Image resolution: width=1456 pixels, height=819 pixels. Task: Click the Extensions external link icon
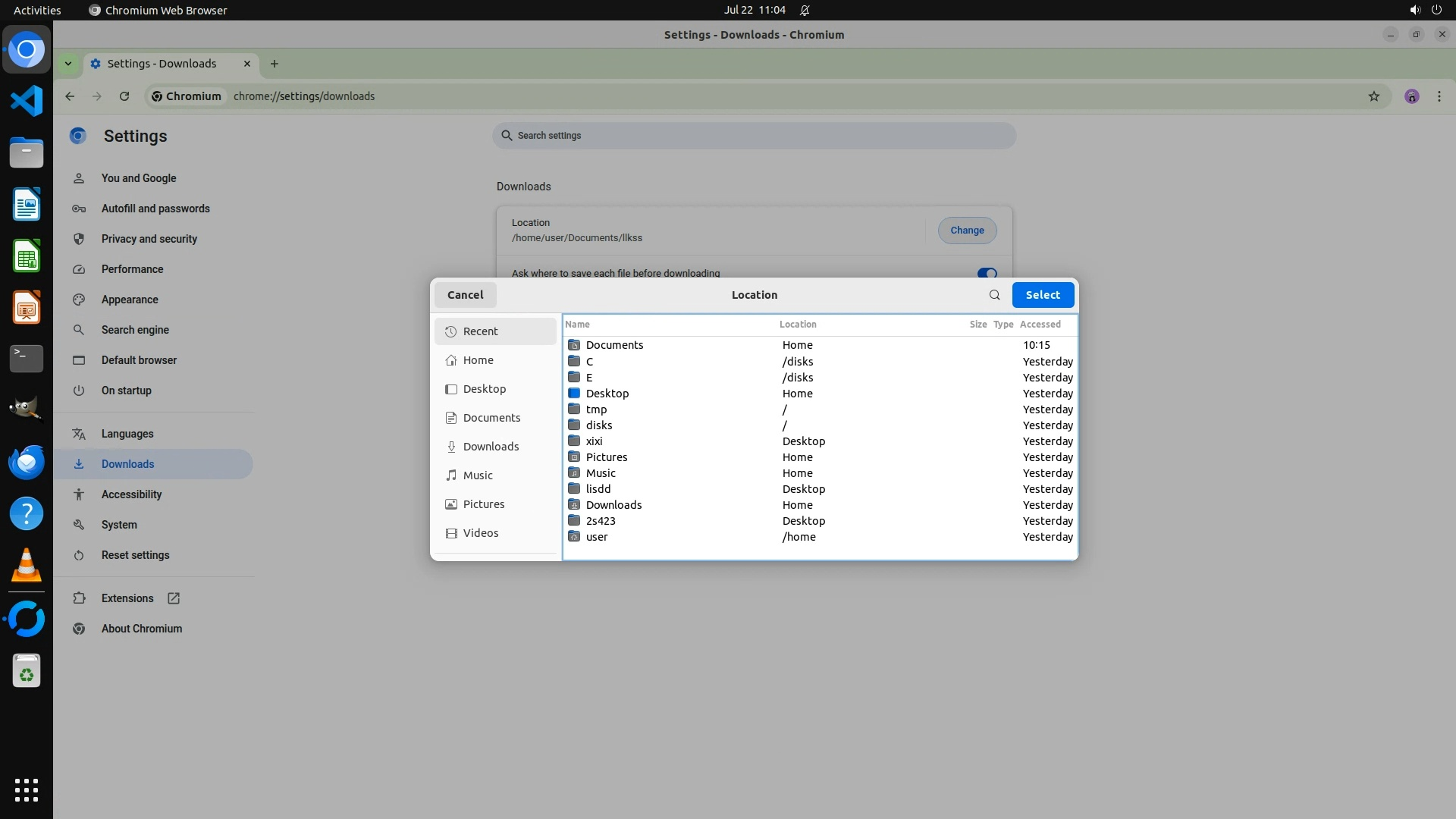[174, 598]
